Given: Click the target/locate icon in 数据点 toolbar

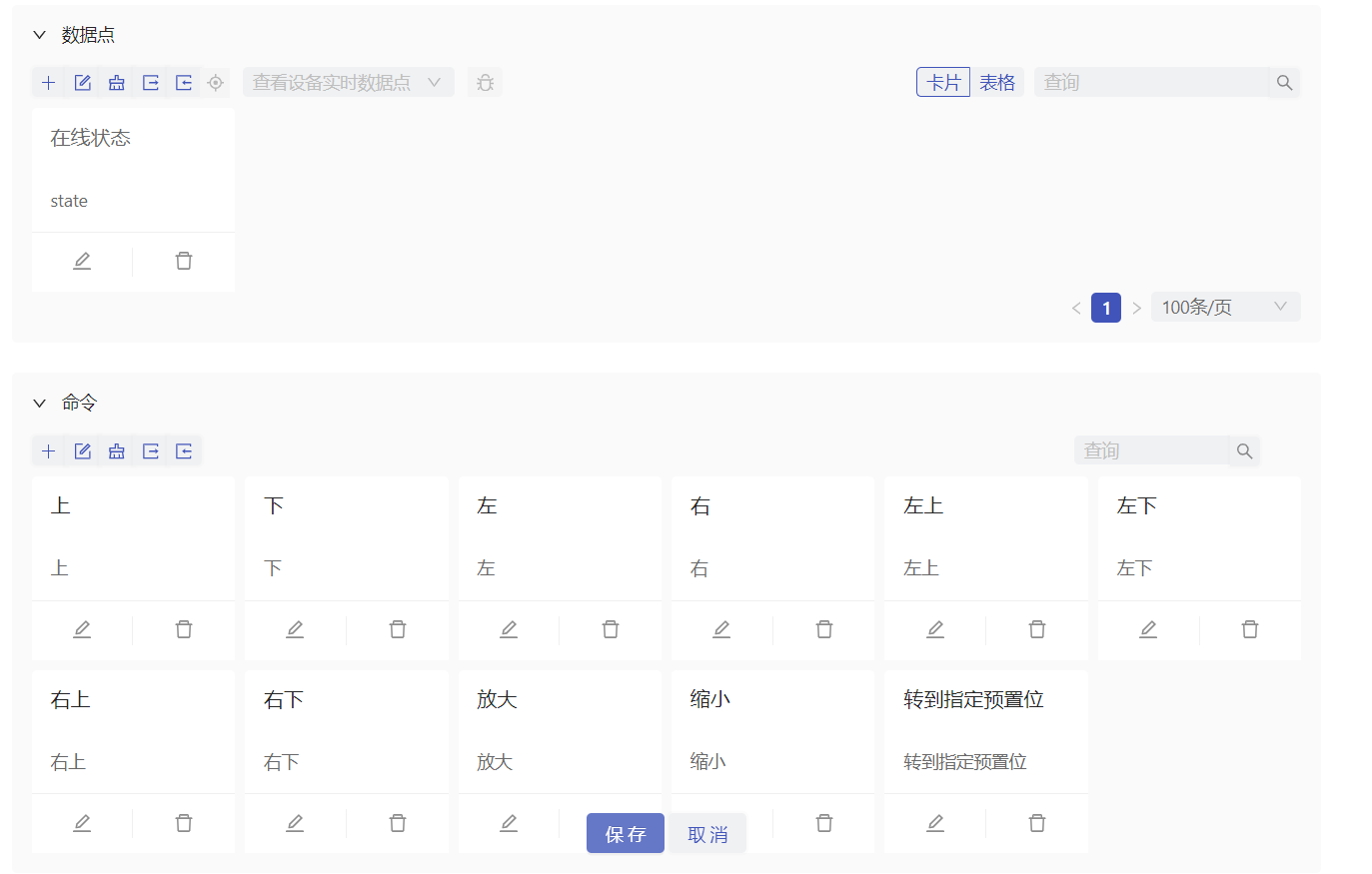Looking at the screenshot, I should (x=216, y=83).
